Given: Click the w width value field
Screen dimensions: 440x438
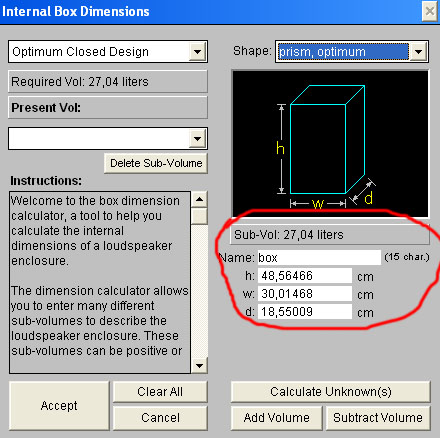Looking at the screenshot, I should 305,294.
